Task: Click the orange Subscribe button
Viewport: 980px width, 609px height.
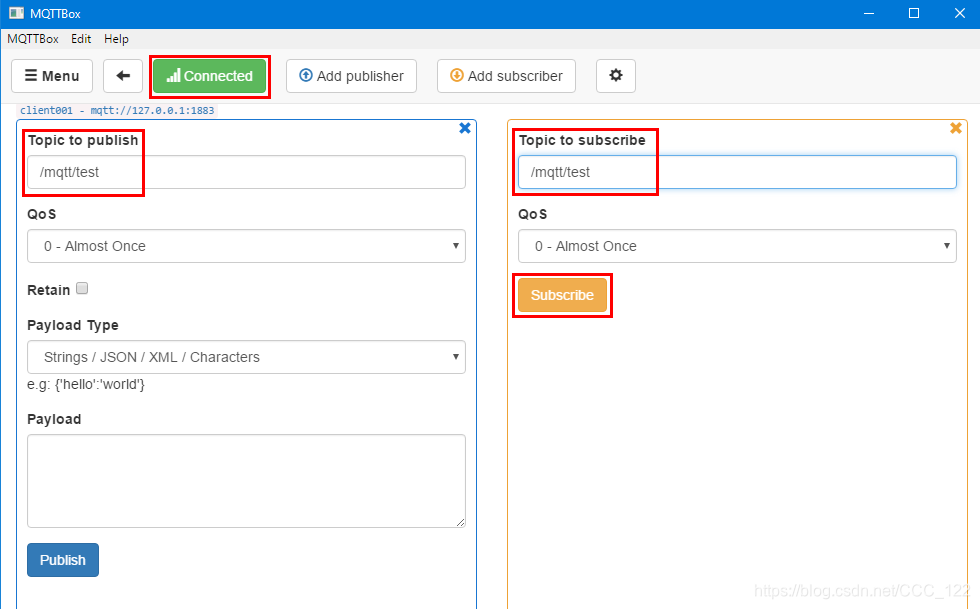Action: (x=562, y=295)
